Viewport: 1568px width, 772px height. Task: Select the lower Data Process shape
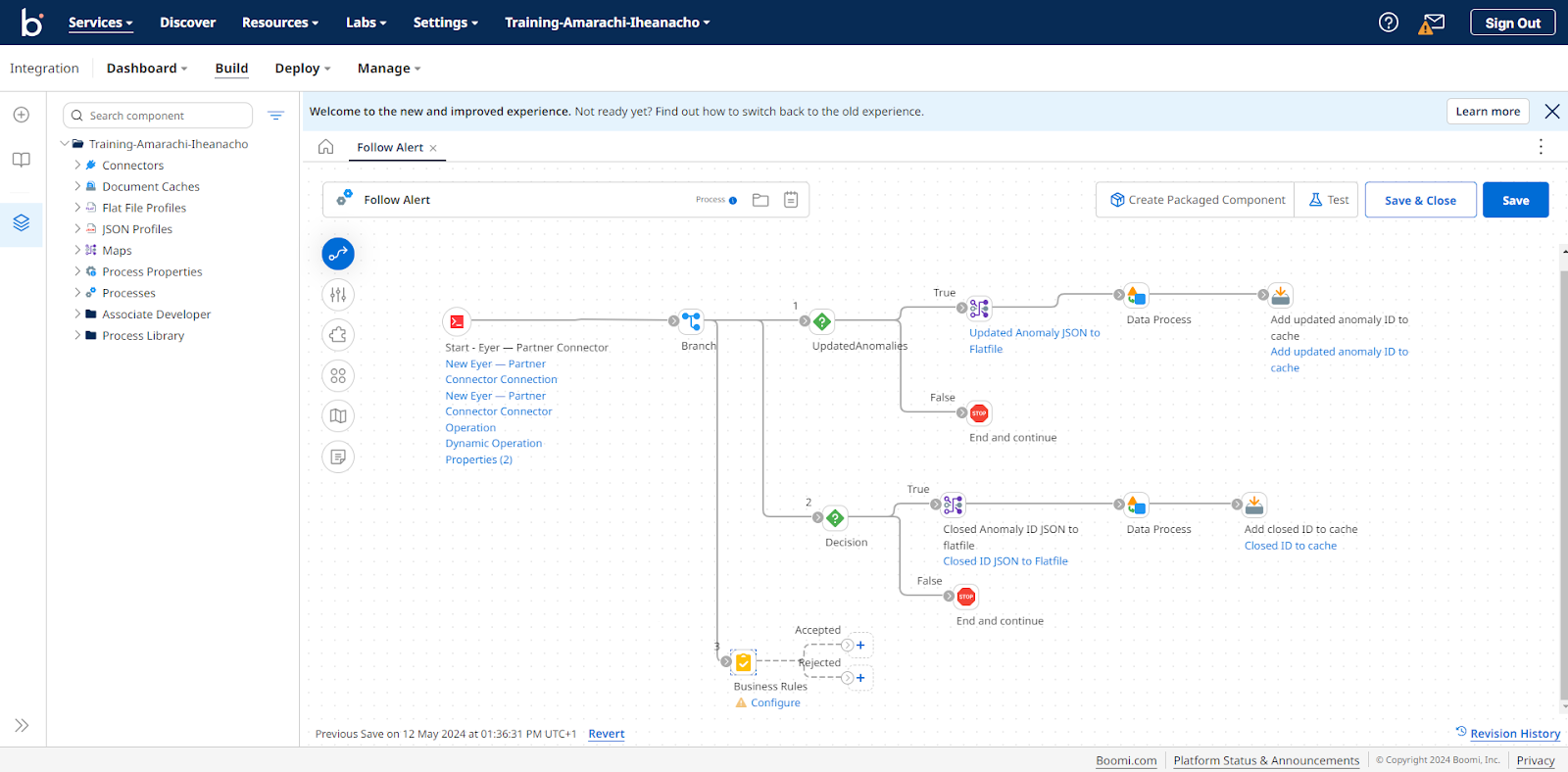(x=1136, y=506)
